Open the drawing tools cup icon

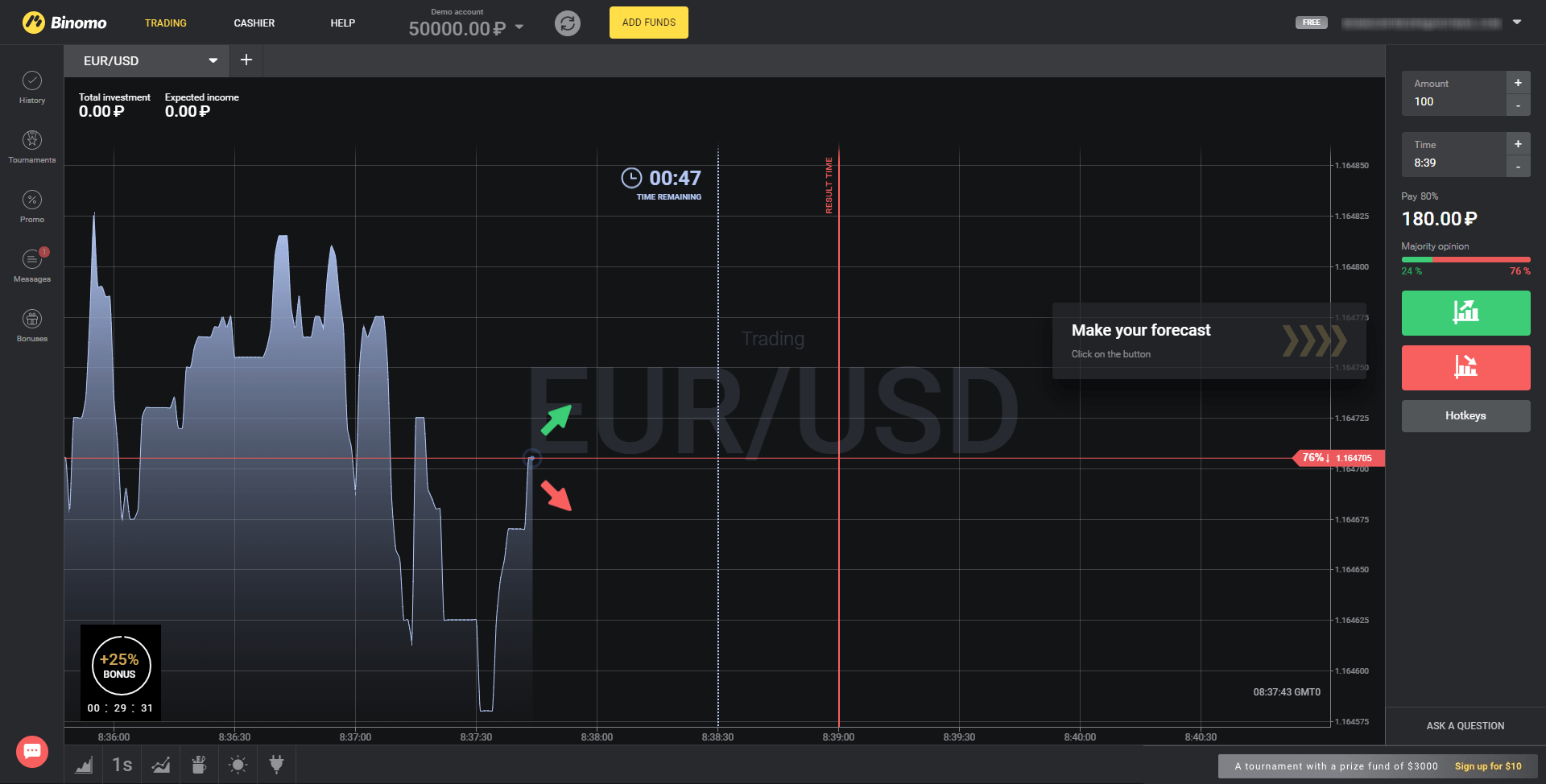point(199,765)
